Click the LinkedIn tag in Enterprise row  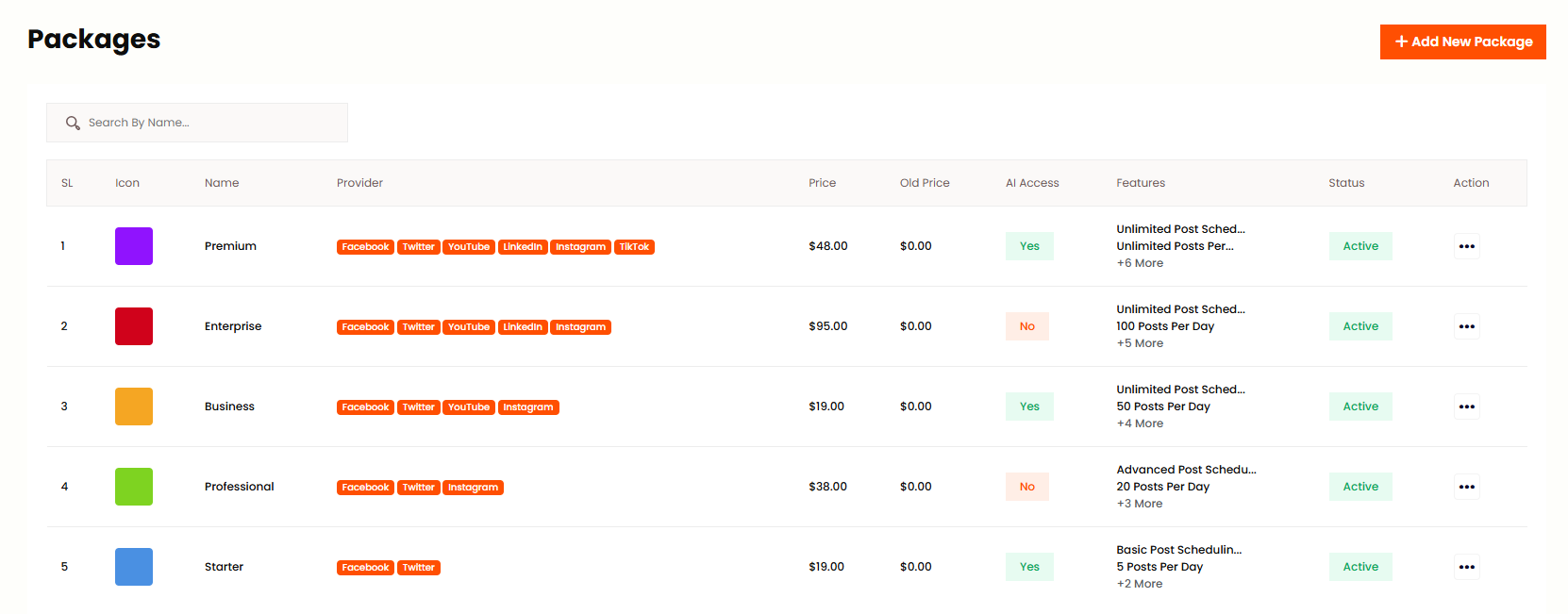click(x=523, y=327)
